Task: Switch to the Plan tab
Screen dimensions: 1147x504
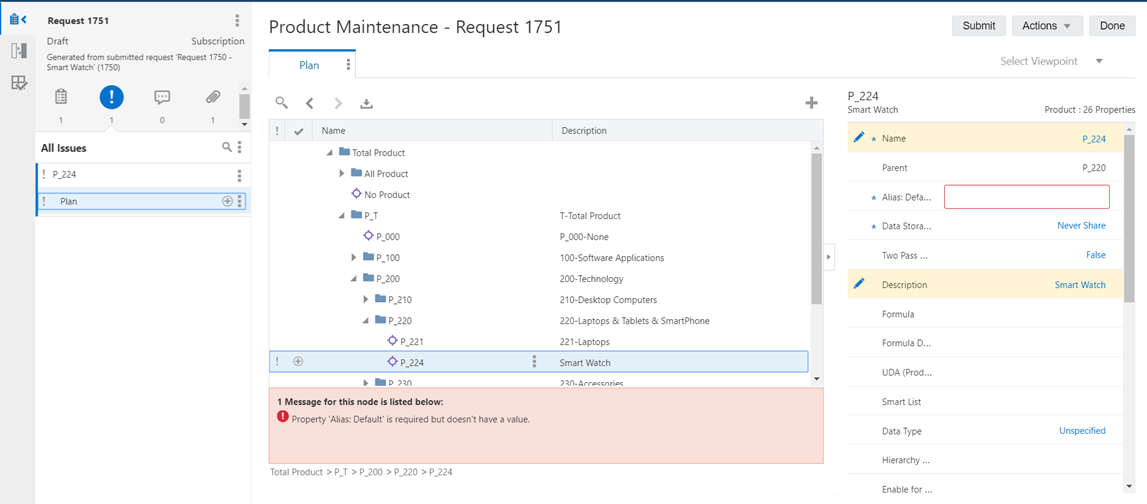Action: click(309, 65)
